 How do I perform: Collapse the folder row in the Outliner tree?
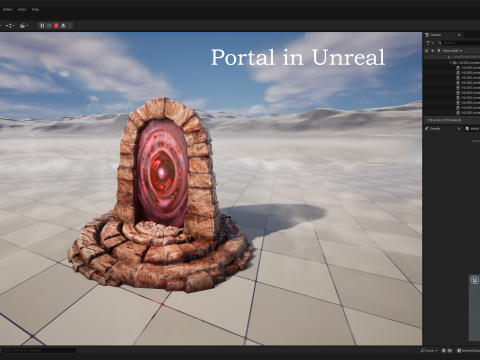click(451, 62)
